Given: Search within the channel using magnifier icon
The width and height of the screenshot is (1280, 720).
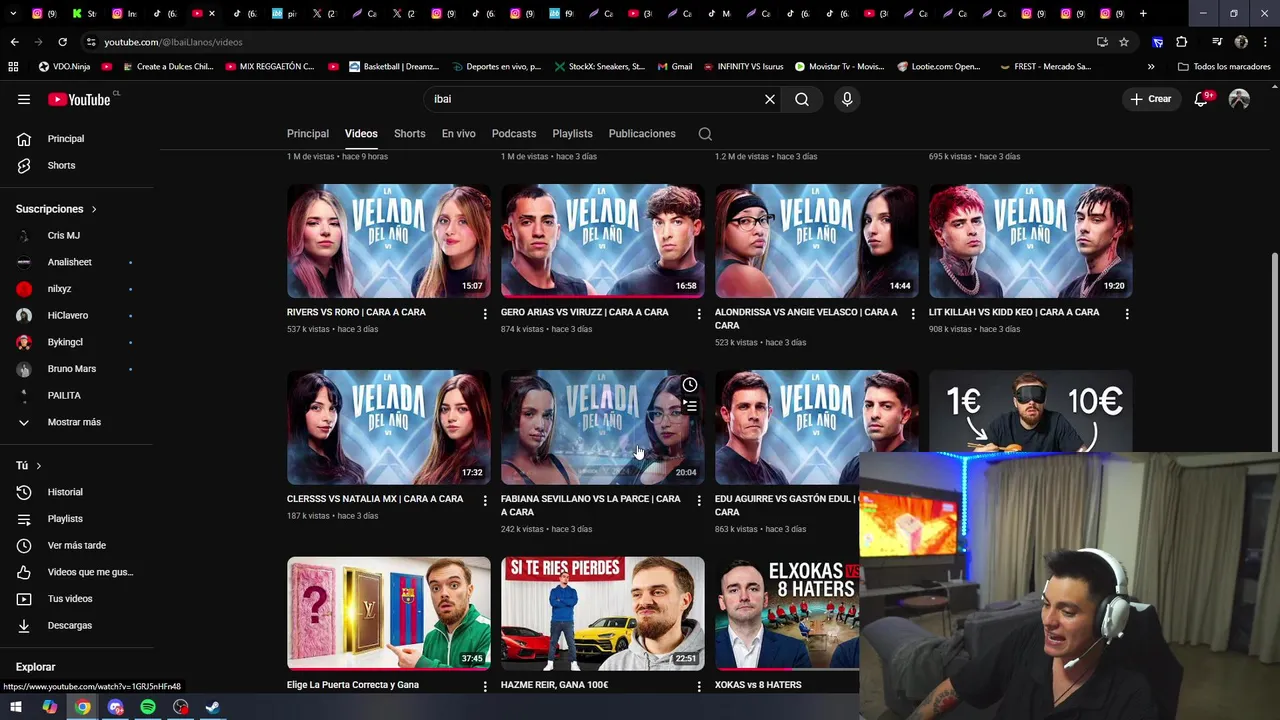Looking at the screenshot, I should pos(705,134).
